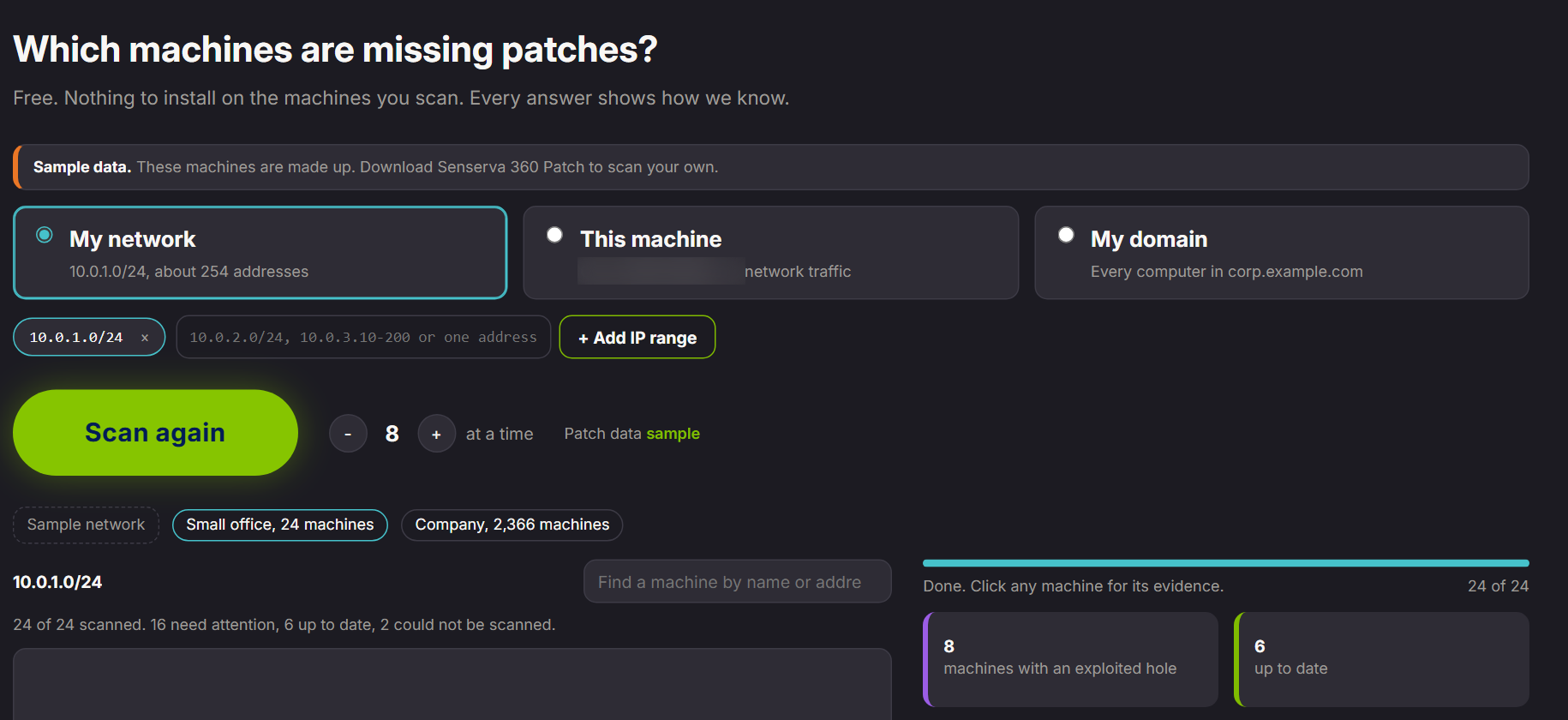The height and width of the screenshot is (720, 1568).
Task: Click the 'network traffic' description text
Action: point(798,272)
